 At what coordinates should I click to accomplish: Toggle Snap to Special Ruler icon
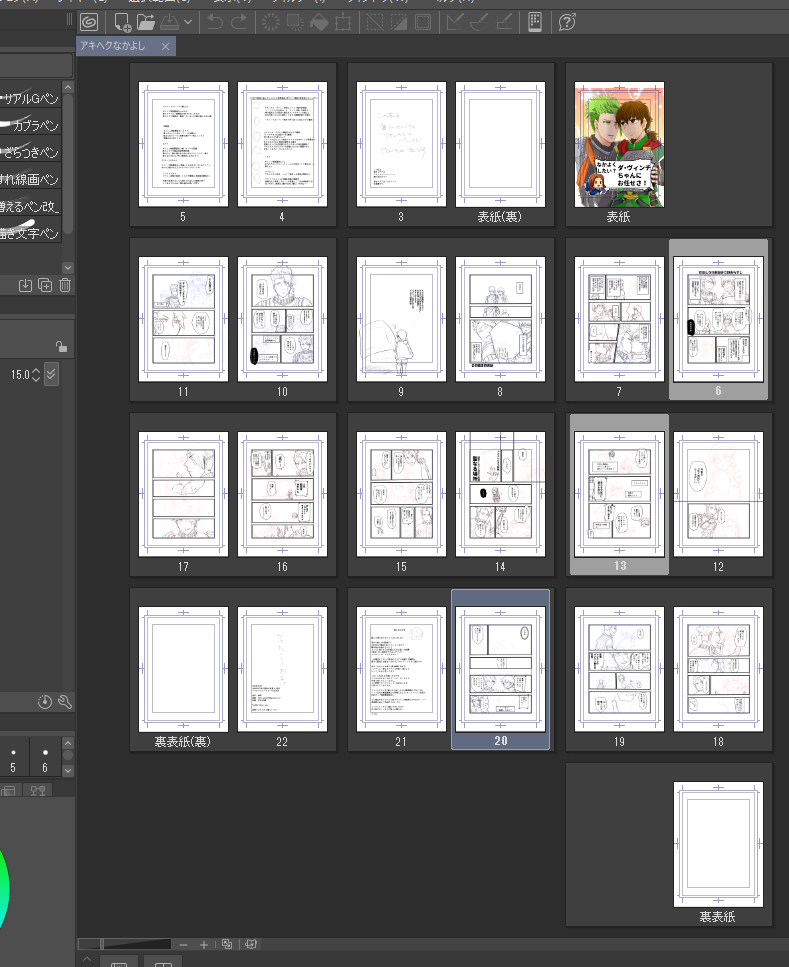[479, 23]
